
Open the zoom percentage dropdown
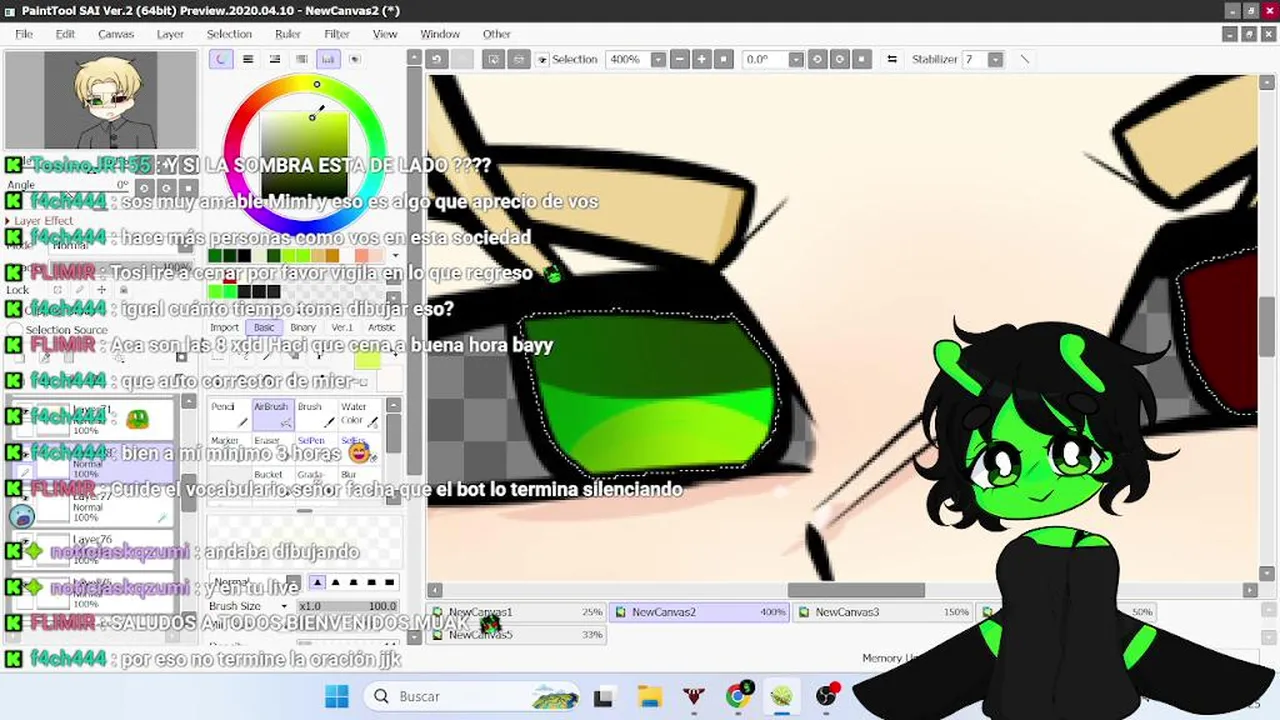658,59
